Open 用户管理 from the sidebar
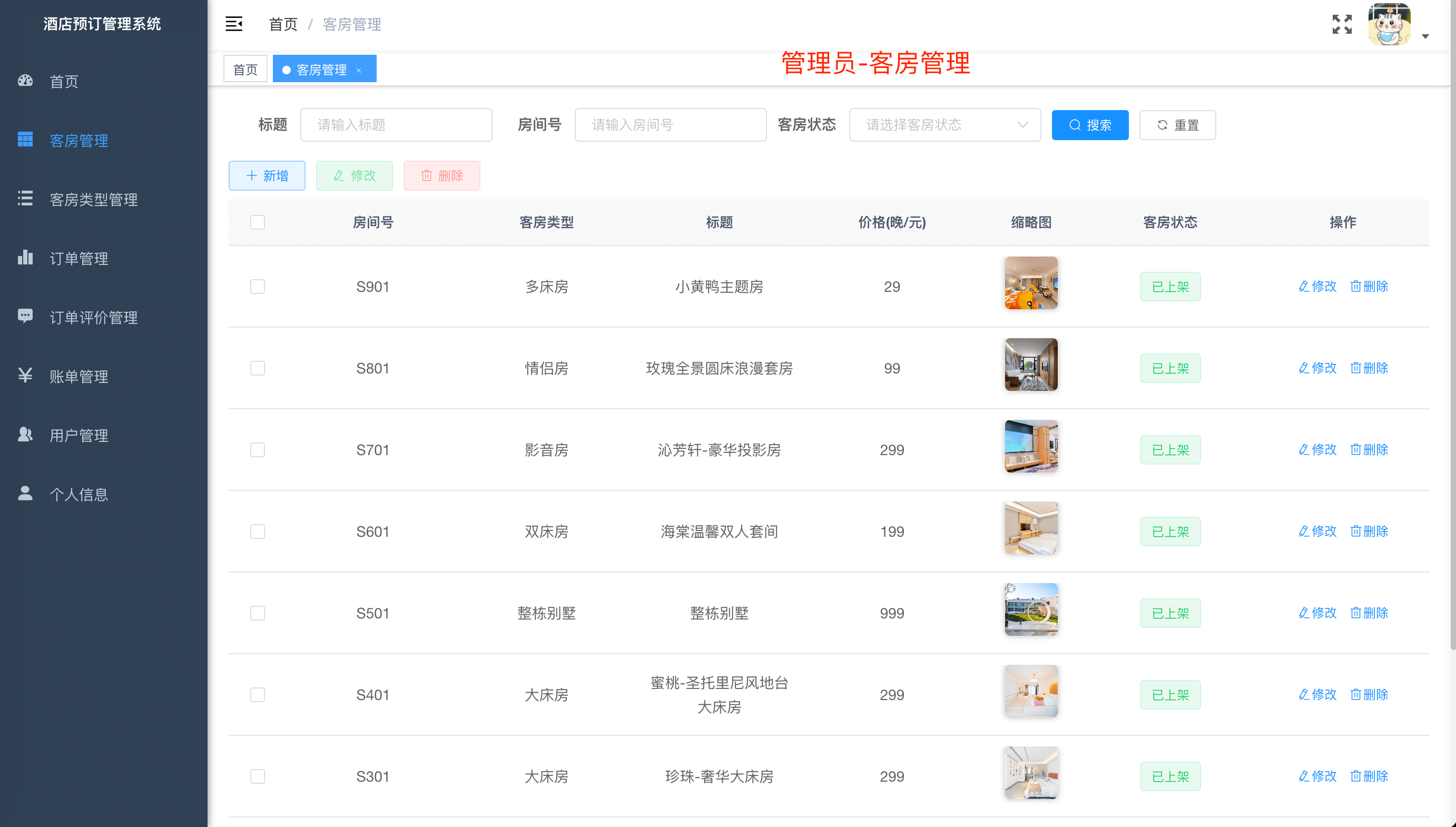 77,436
